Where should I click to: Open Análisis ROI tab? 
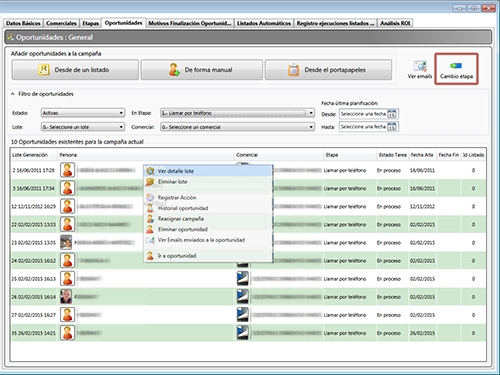(x=395, y=23)
